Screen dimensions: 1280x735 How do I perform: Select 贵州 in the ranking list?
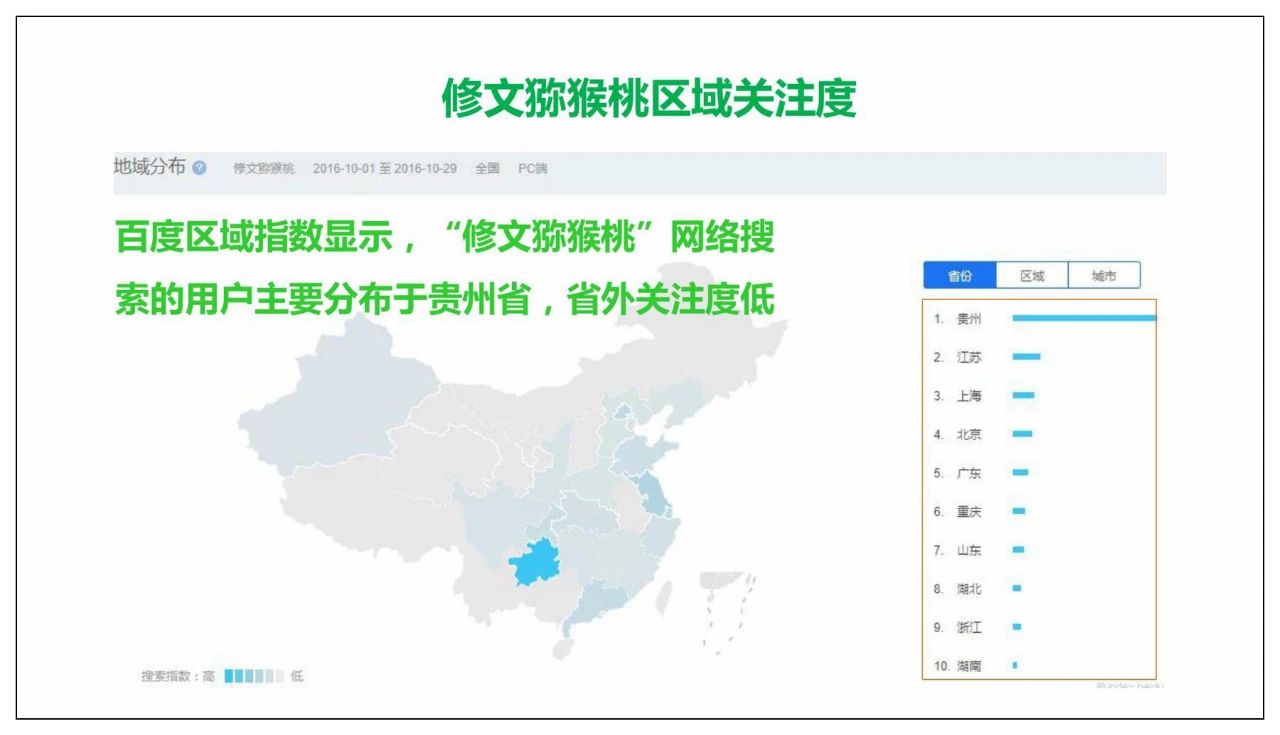click(969, 319)
